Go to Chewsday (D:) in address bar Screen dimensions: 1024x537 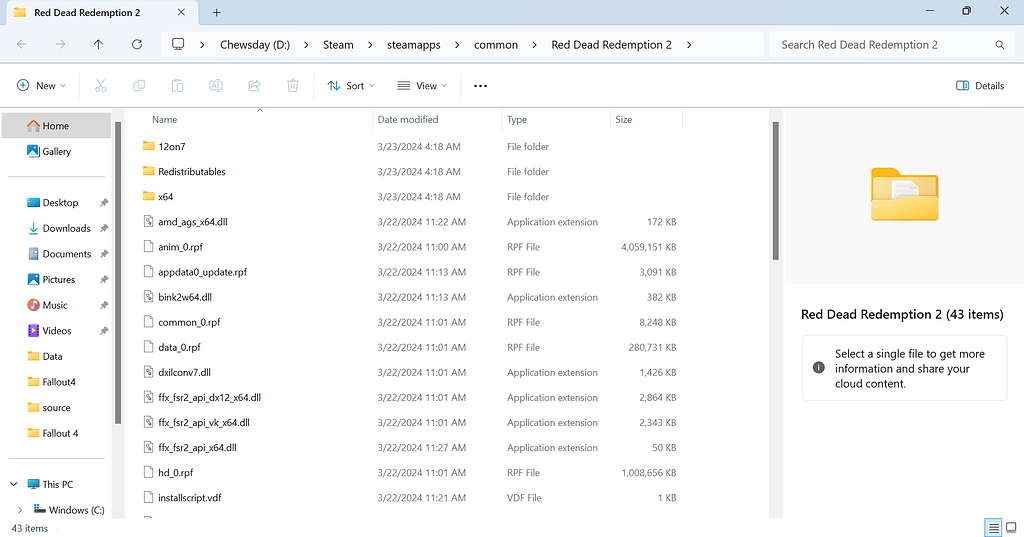255,44
